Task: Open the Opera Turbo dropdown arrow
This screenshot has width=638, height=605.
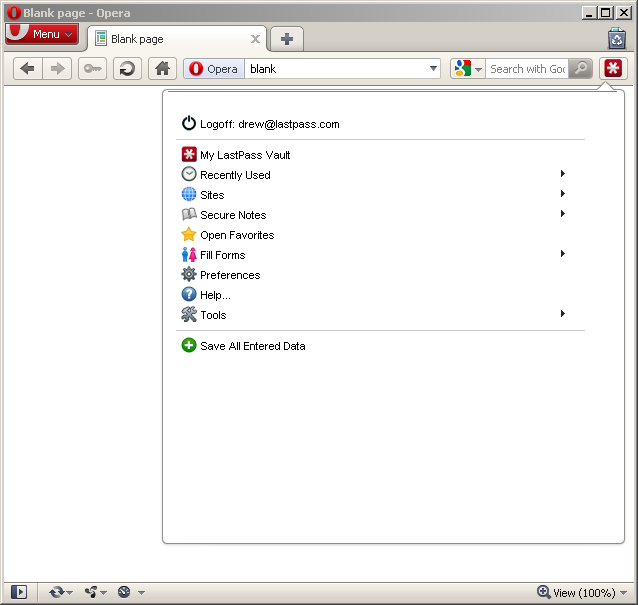Action: [141, 593]
